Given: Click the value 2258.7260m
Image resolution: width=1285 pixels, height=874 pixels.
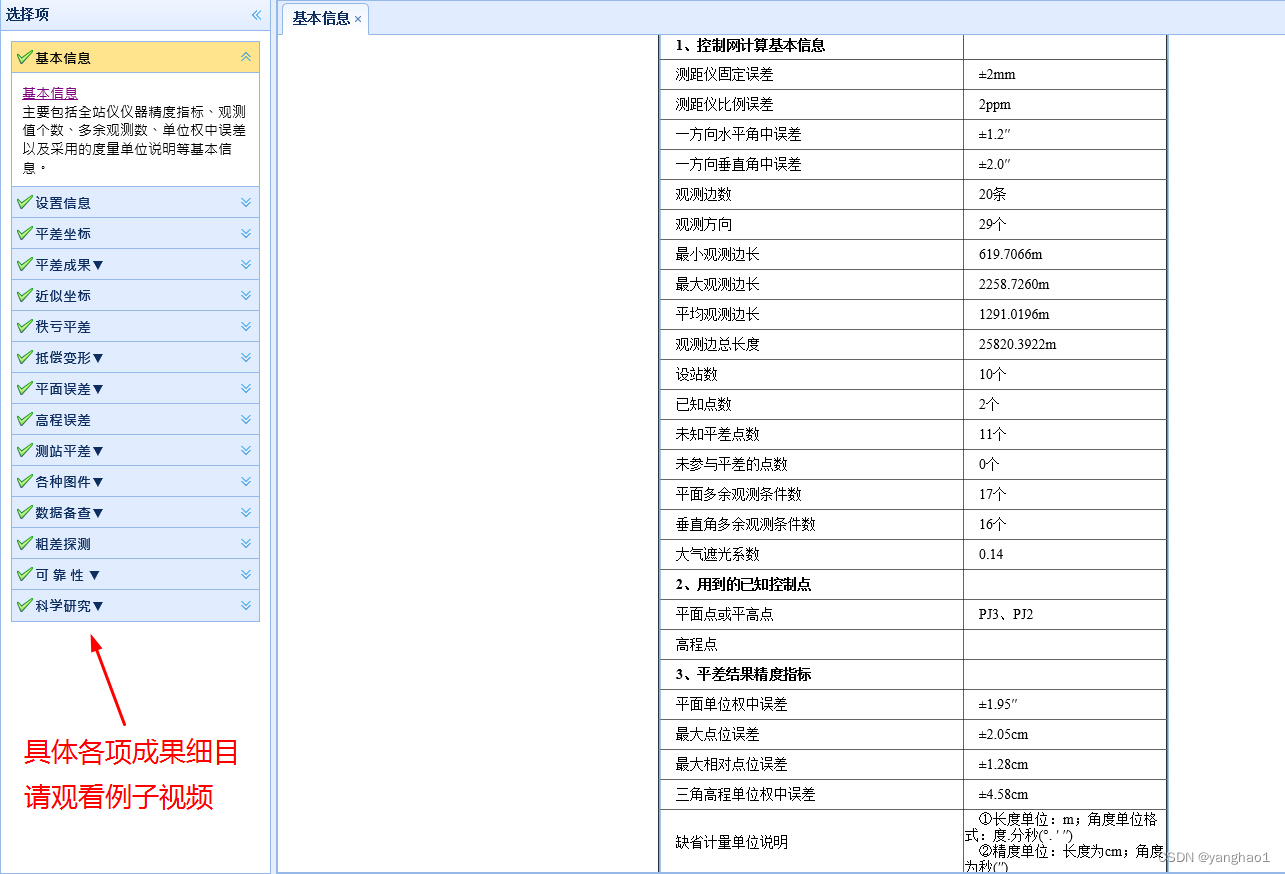Looking at the screenshot, I should pos(1014,285).
